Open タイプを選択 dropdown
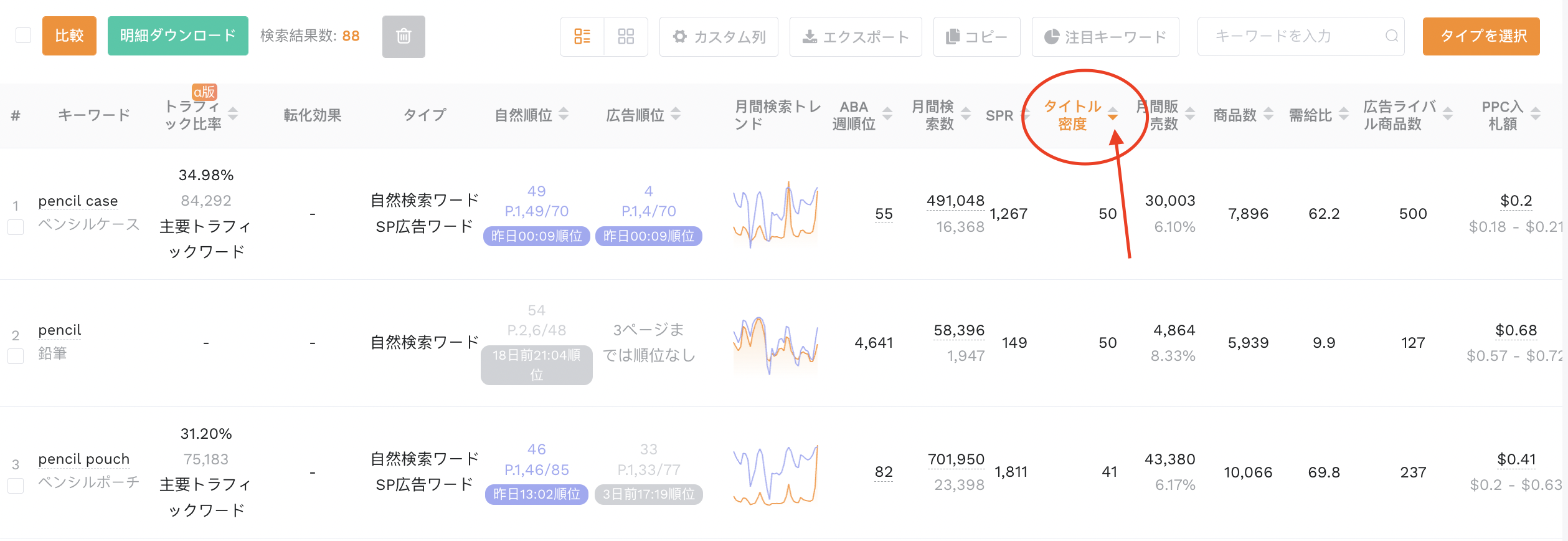The width and height of the screenshot is (1568, 541). [1481, 36]
